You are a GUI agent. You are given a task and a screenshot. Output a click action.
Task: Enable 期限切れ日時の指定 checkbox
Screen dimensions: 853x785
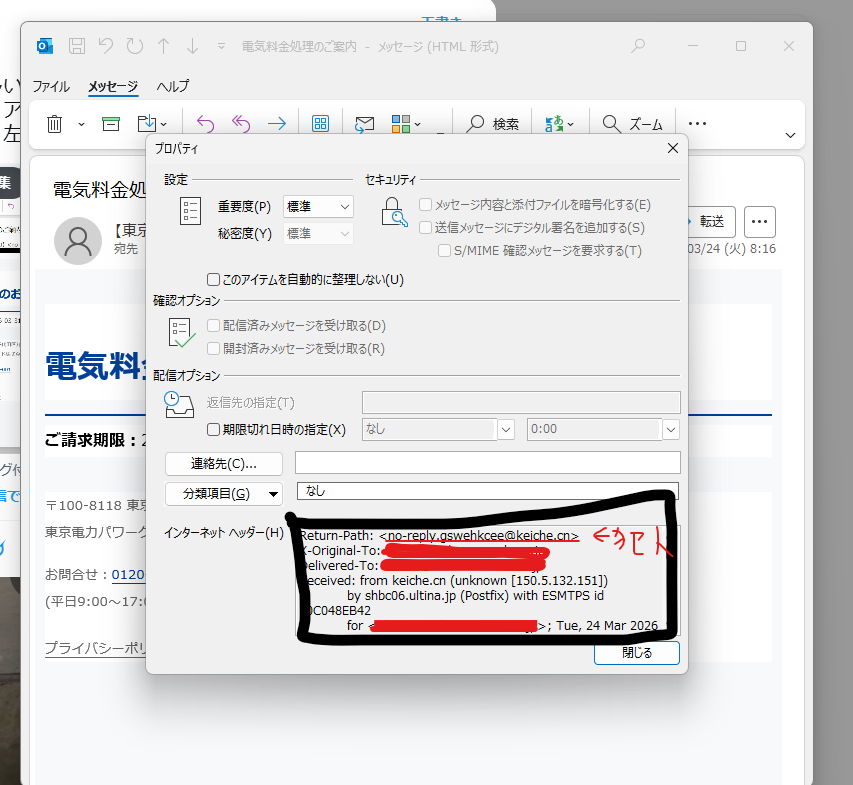point(213,428)
